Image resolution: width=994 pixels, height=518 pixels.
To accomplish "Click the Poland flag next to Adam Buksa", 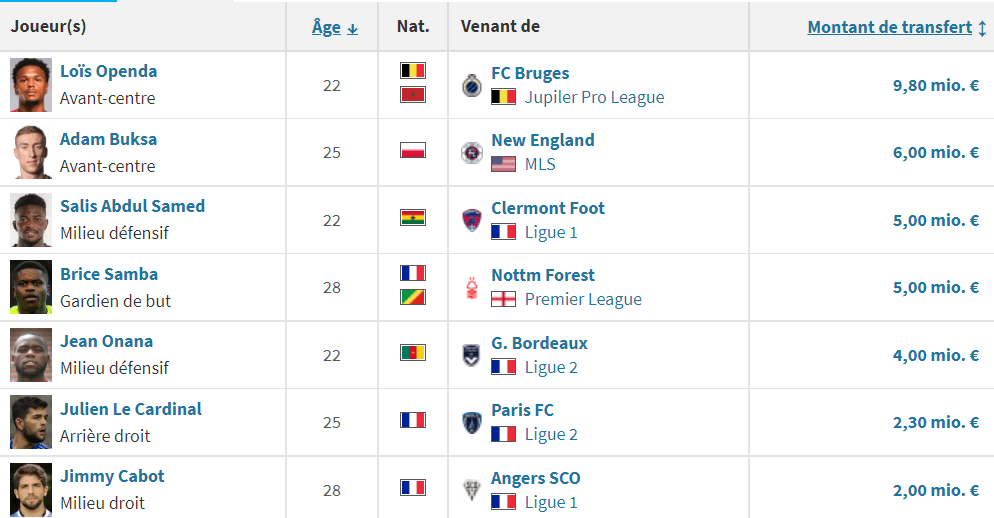I will [413, 150].
